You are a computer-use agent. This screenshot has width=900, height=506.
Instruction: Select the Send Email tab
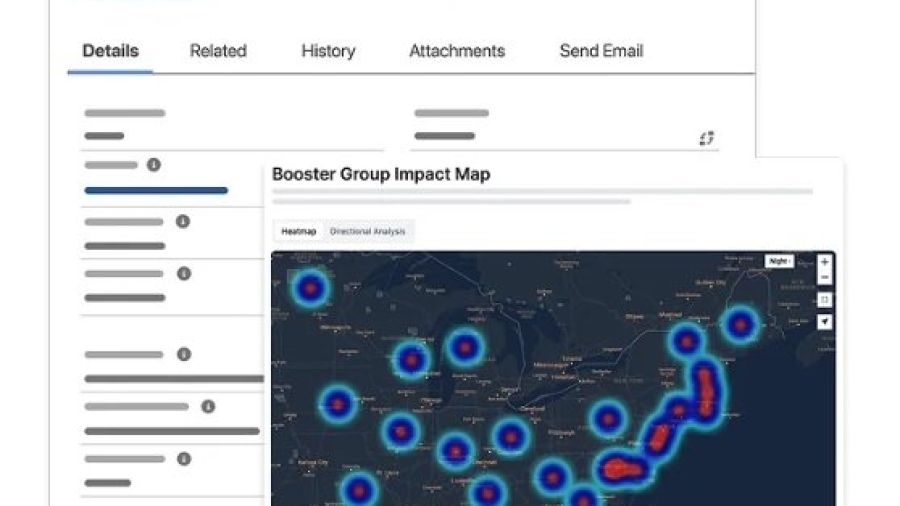click(x=601, y=51)
